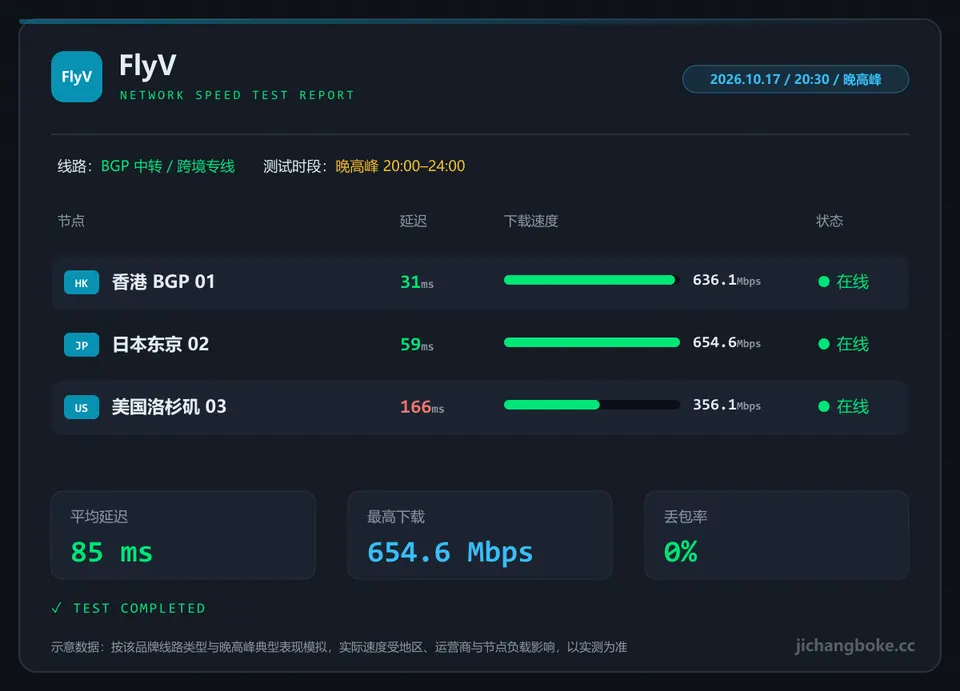Viewport: 960px width, 691px height.
Task: Click the 31ms latency value
Action: pyautogui.click(x=417, y=282)
